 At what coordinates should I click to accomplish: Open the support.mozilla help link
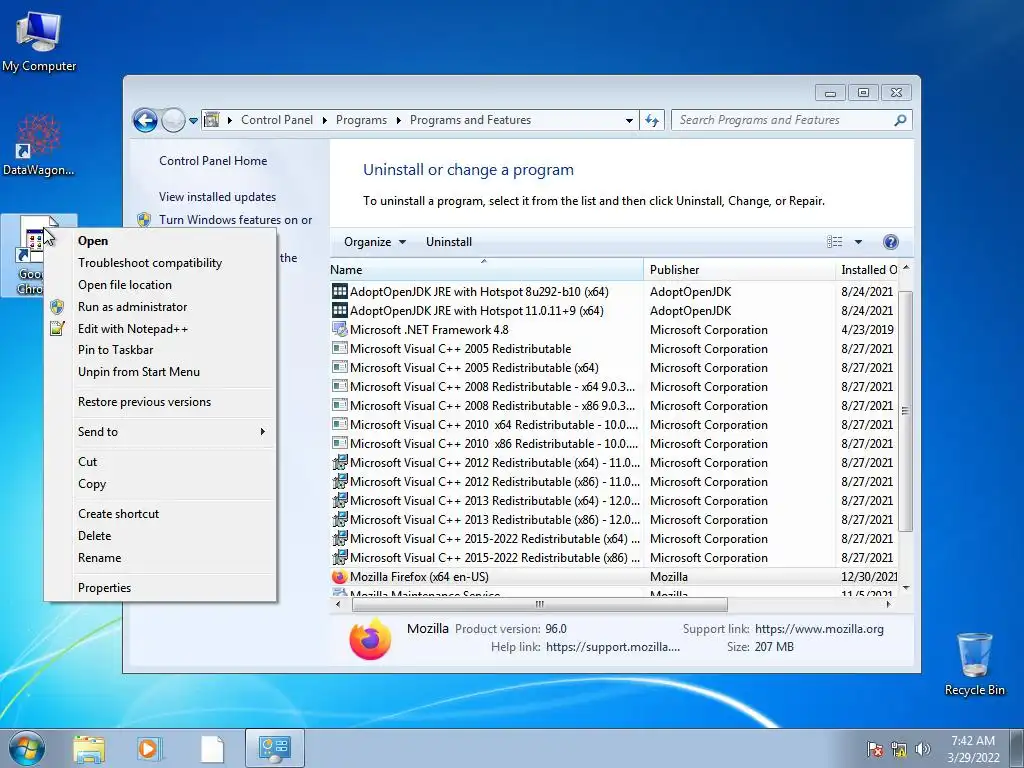point(613,647)
